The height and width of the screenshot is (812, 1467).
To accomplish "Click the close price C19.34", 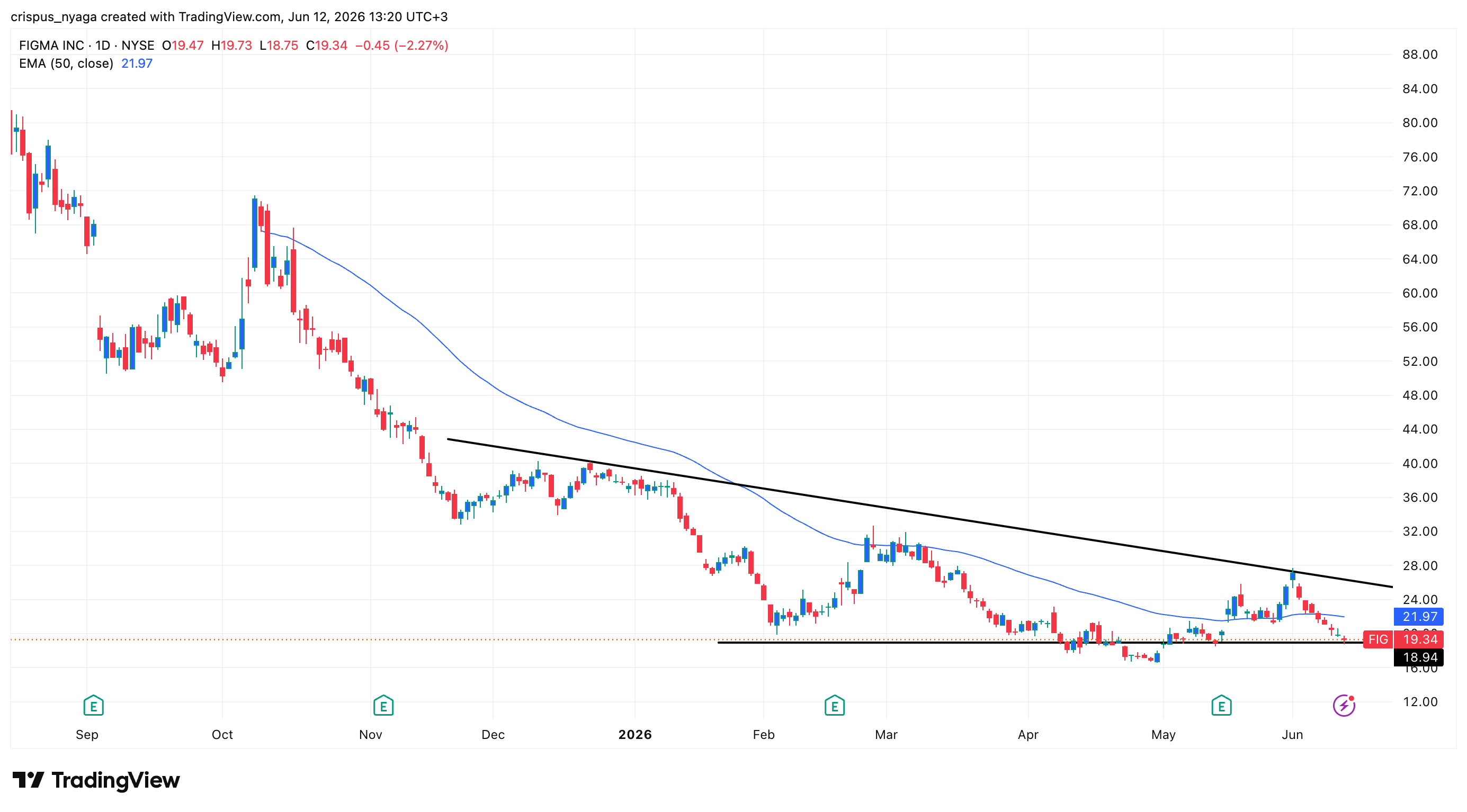I will point(327,46).
